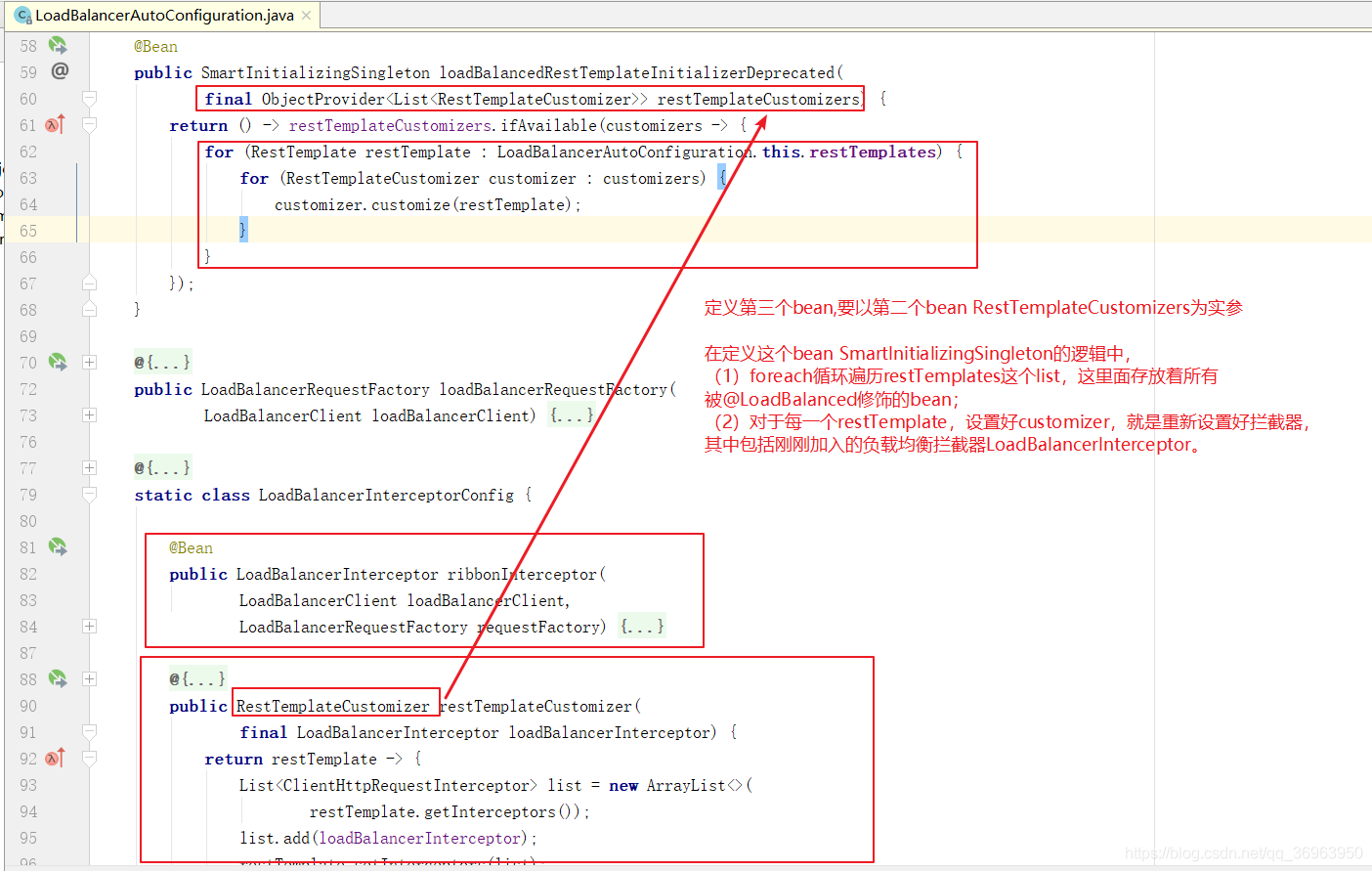Click the Spring bean gutter icon on line 88
The height and width of the screenshot is (871, 1372).
(58, 678)
